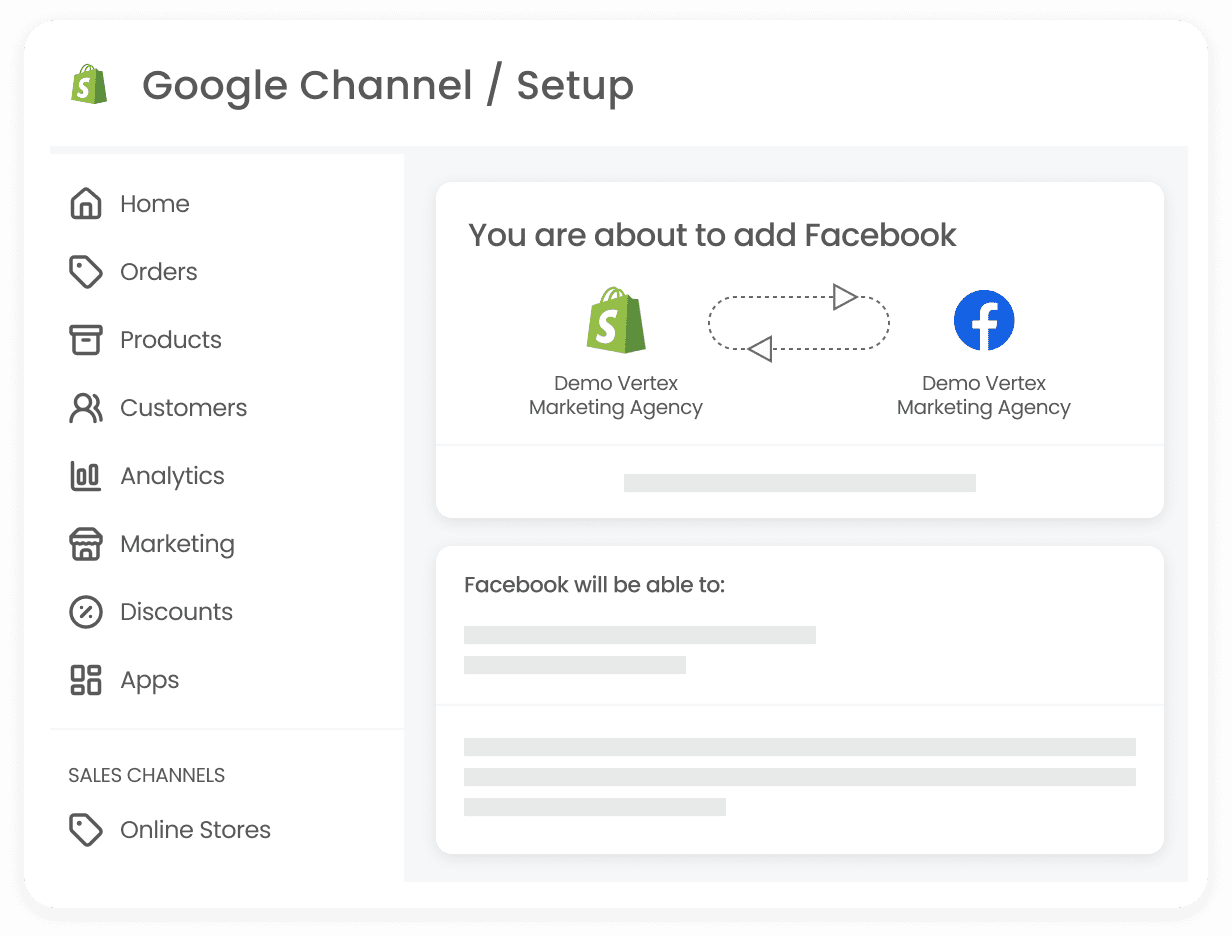Screen dimensions: 1232x936
Task: Open Home in the sidebar
Action: coord(154,204)
